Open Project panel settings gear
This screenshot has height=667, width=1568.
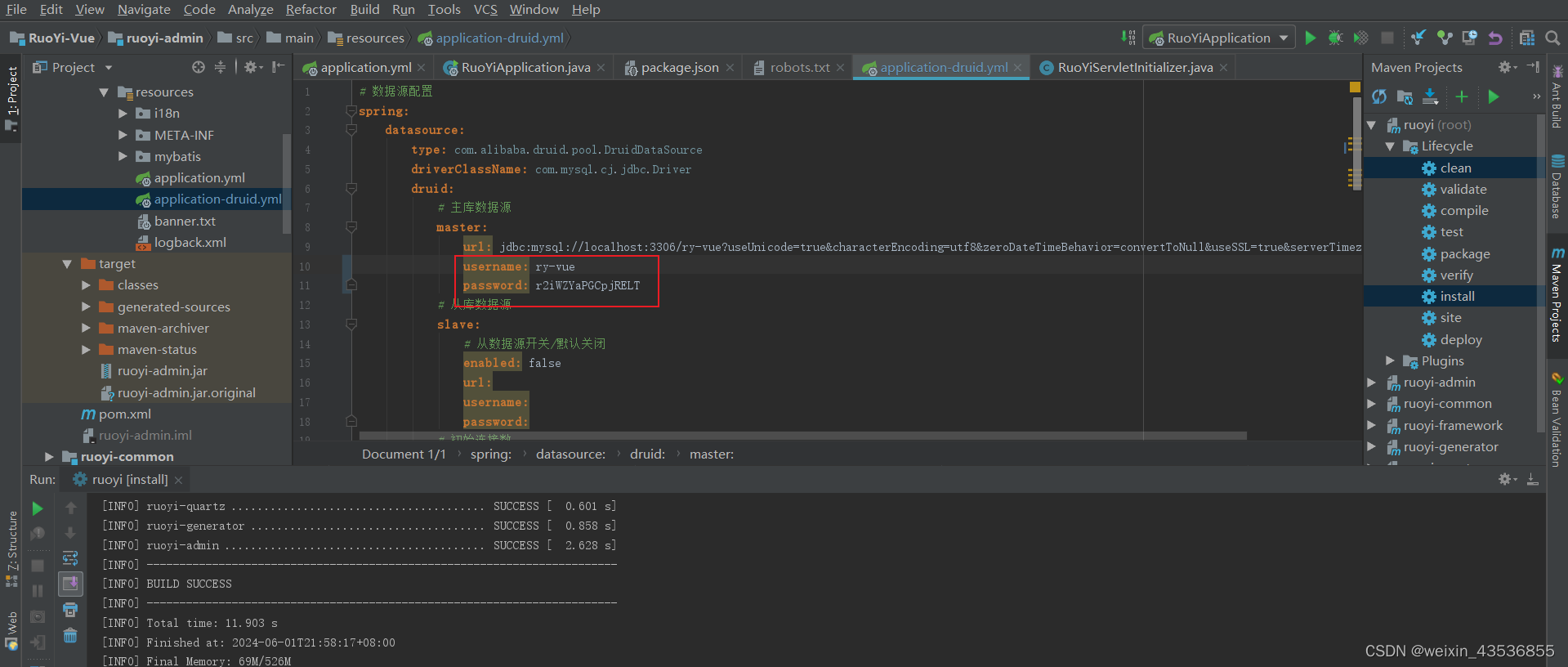pyautogui.click(x=252, y=67)
